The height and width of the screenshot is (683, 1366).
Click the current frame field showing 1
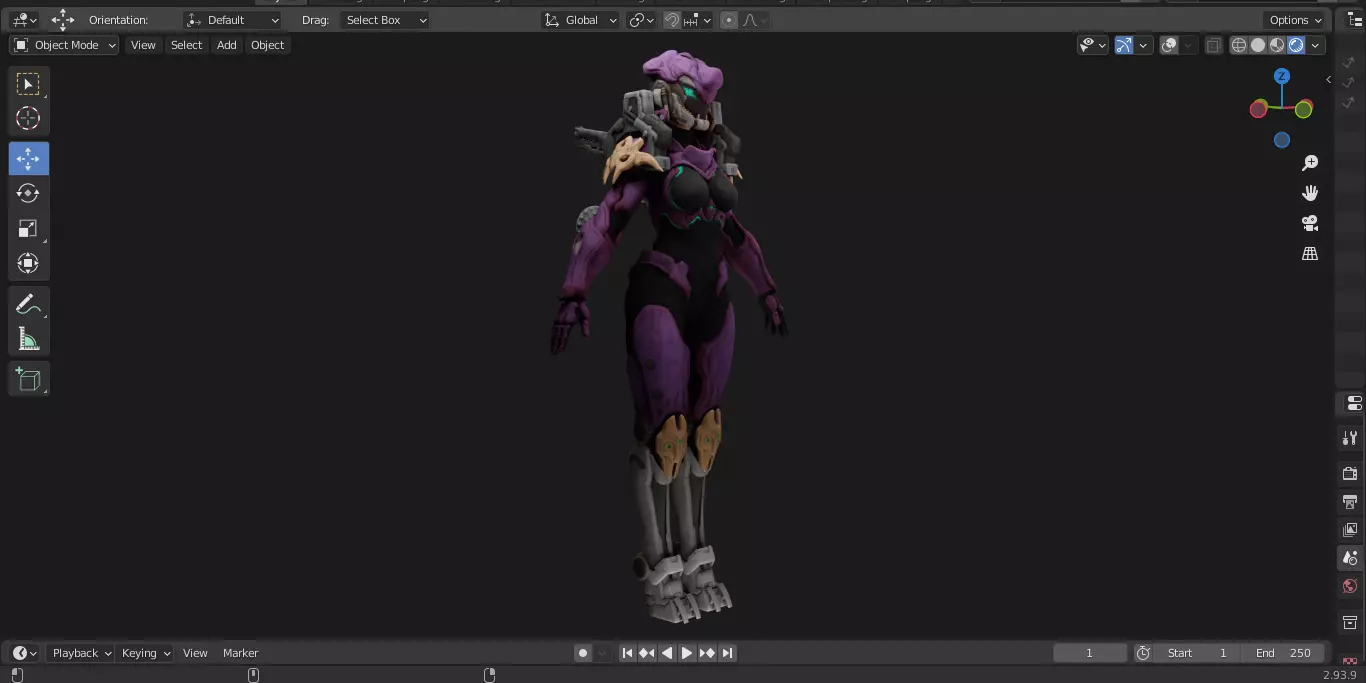click(x=1090, y=653)
